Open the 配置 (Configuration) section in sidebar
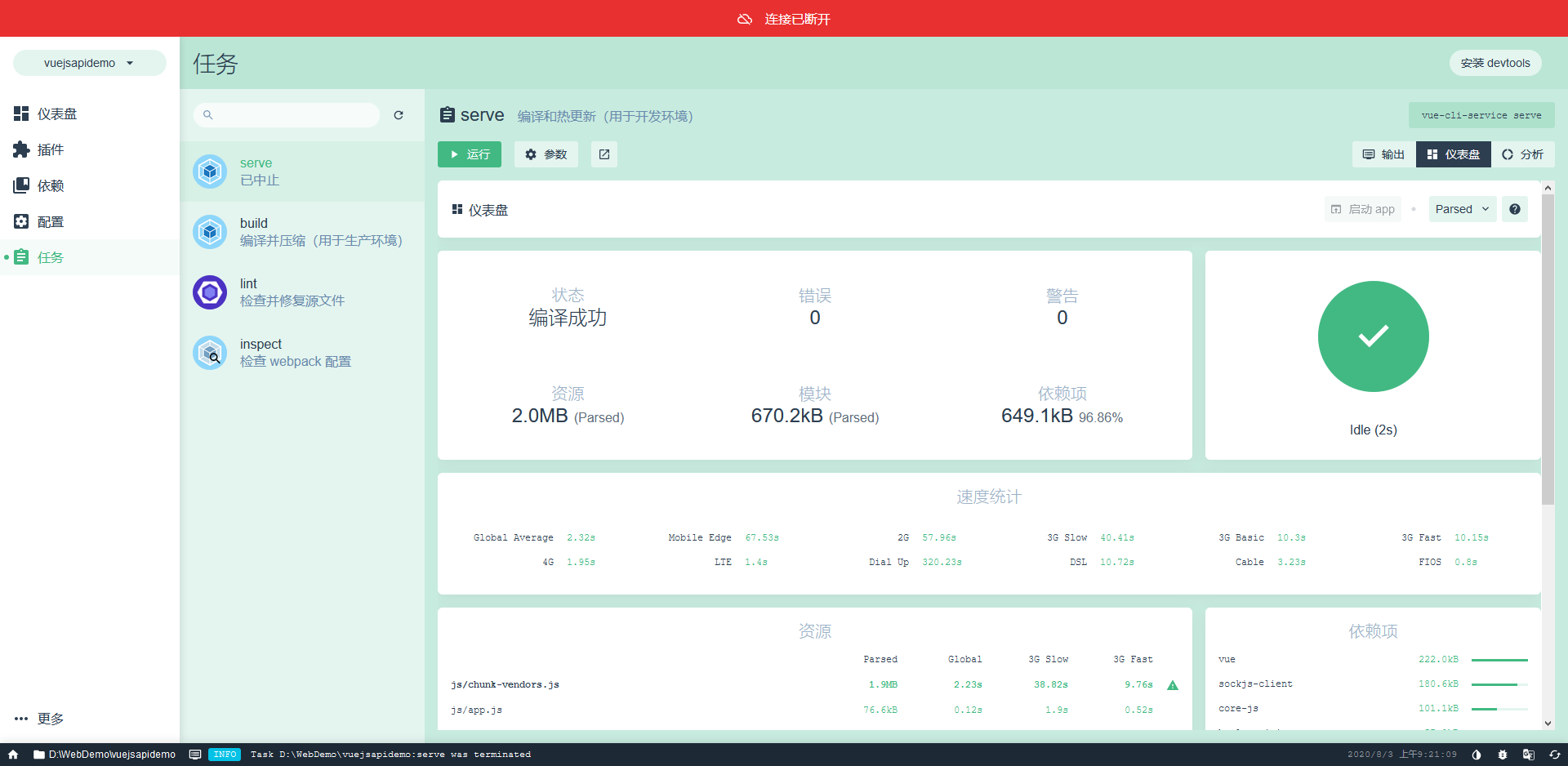The height and width of the screenshot is (766, 1568). point(51,221)
